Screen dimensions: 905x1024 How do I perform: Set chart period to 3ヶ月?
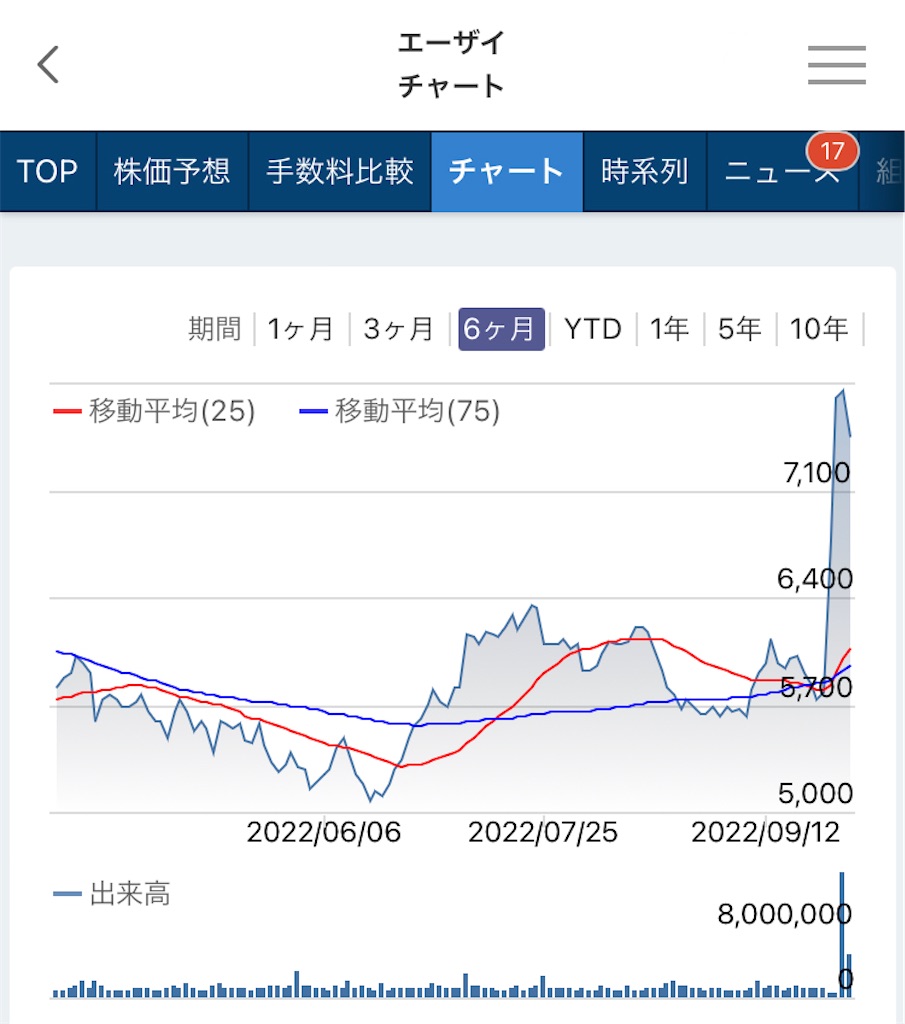(398, 329)
